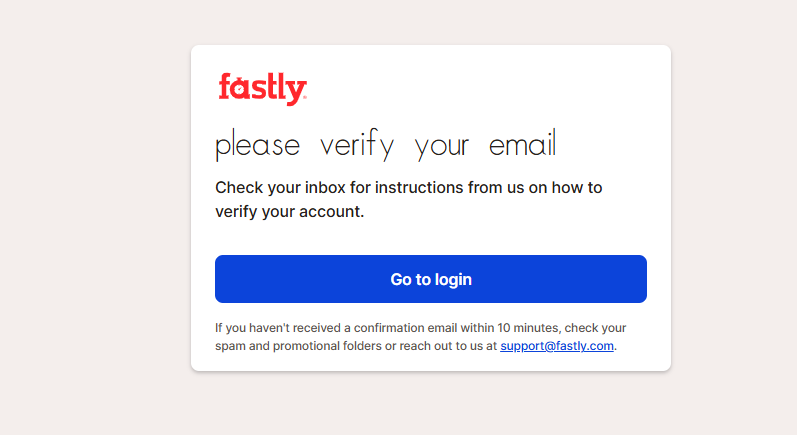Click the 'verify your account.' line
Screen dimensions: 797x435
point(290,211)
